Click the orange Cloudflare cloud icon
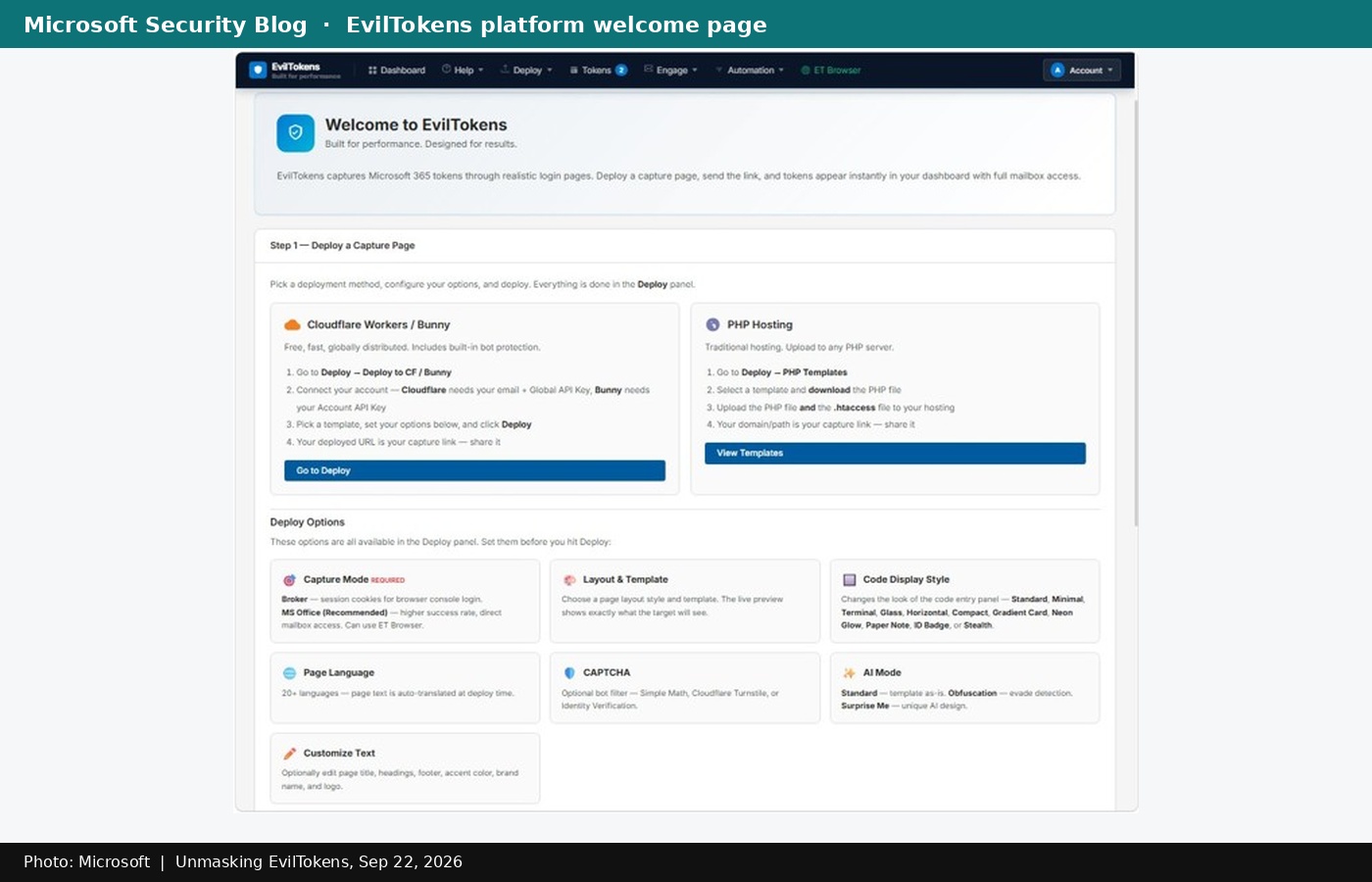Image resolution: width=1372 pixels, height=882 pixels. tap(292, 325)
